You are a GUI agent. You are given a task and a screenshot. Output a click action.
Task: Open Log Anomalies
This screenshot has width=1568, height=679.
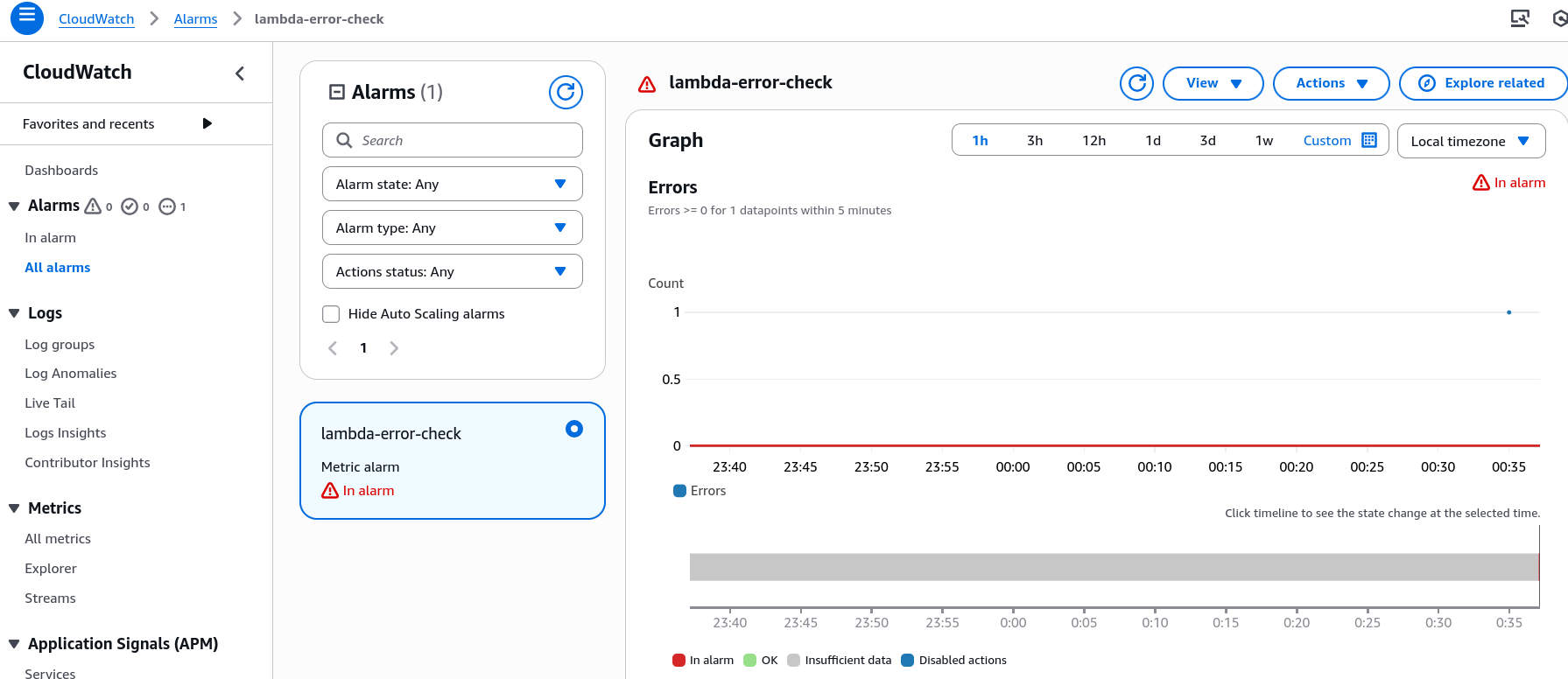[x=71, y=374]
